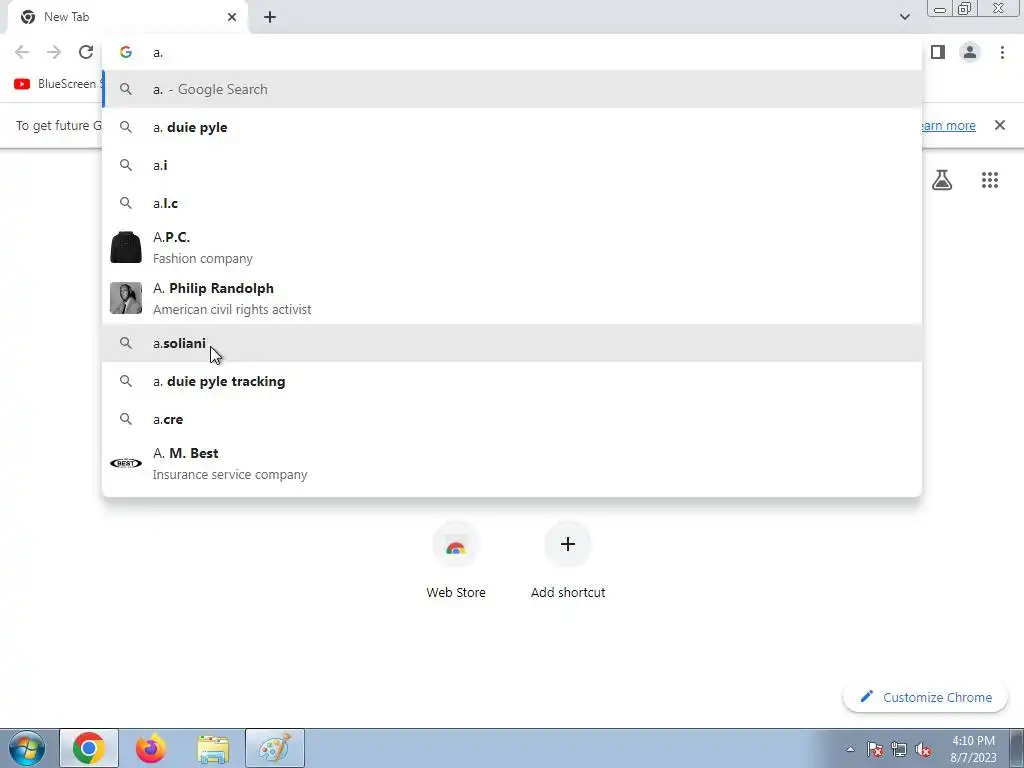Viewport: 1024px width, 768px height.
Task: Click the New Tab tab
Action: click(128, 17)
